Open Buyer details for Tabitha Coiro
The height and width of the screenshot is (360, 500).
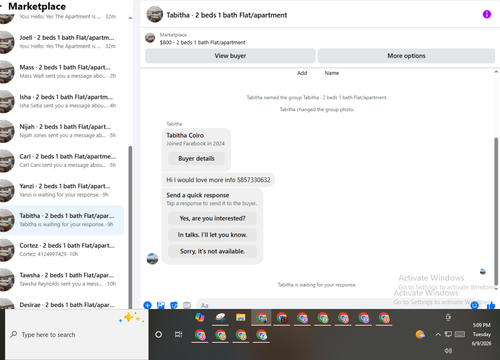coord(196,159)
